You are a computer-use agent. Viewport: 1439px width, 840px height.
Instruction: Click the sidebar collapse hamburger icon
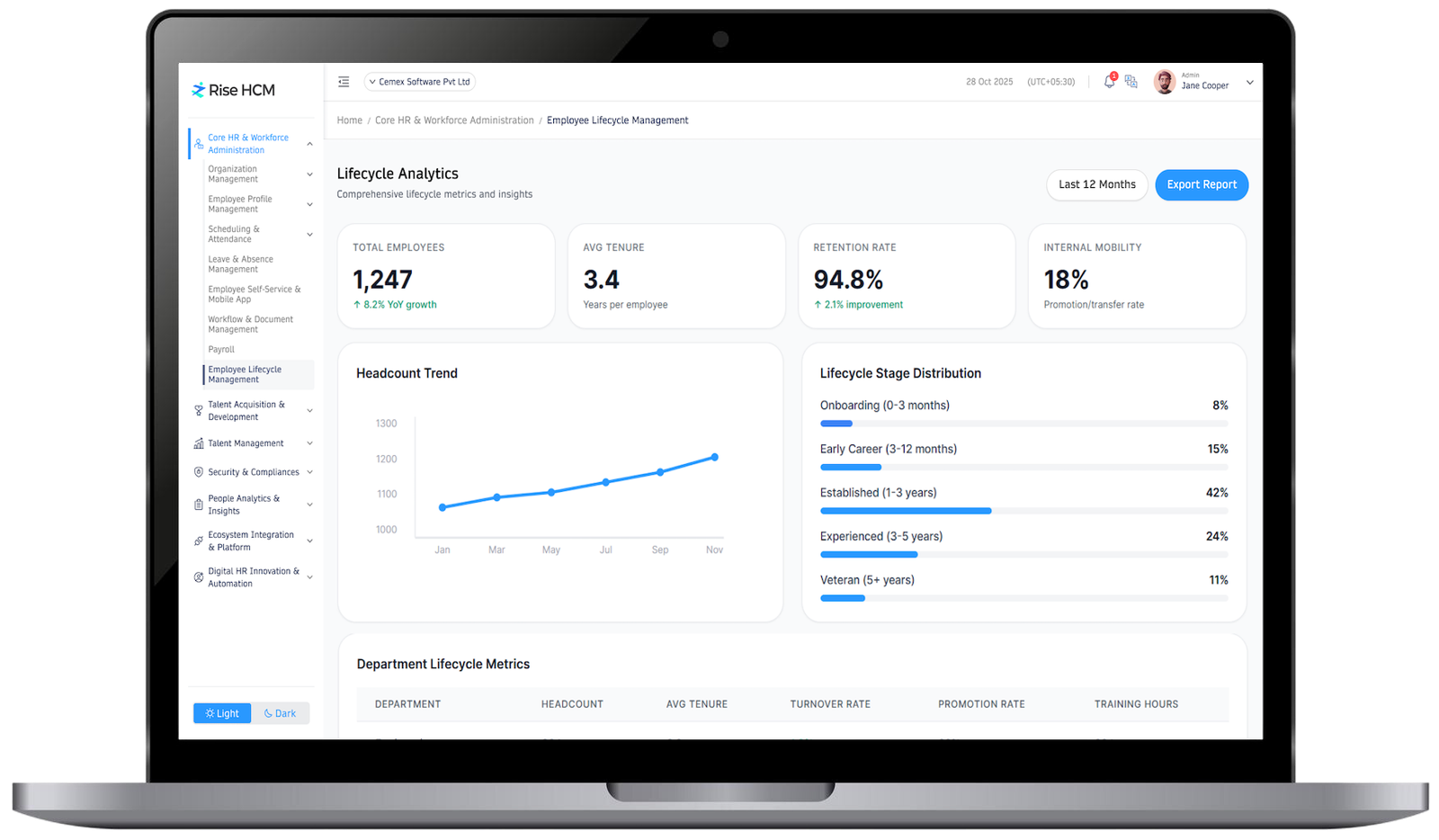coord(344,82)
